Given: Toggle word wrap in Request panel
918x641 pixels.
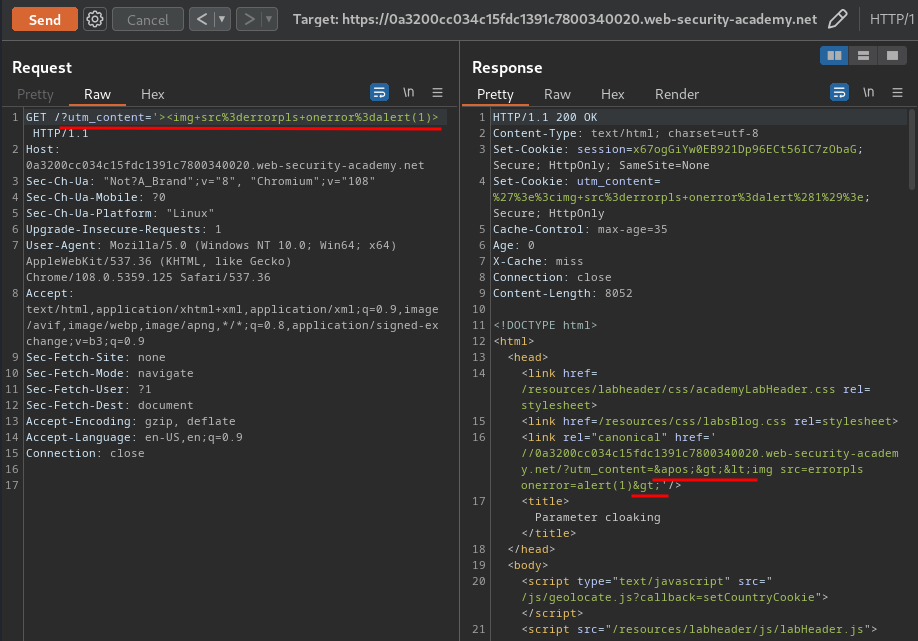Looking at the screenshot, I should coord(379,92).
